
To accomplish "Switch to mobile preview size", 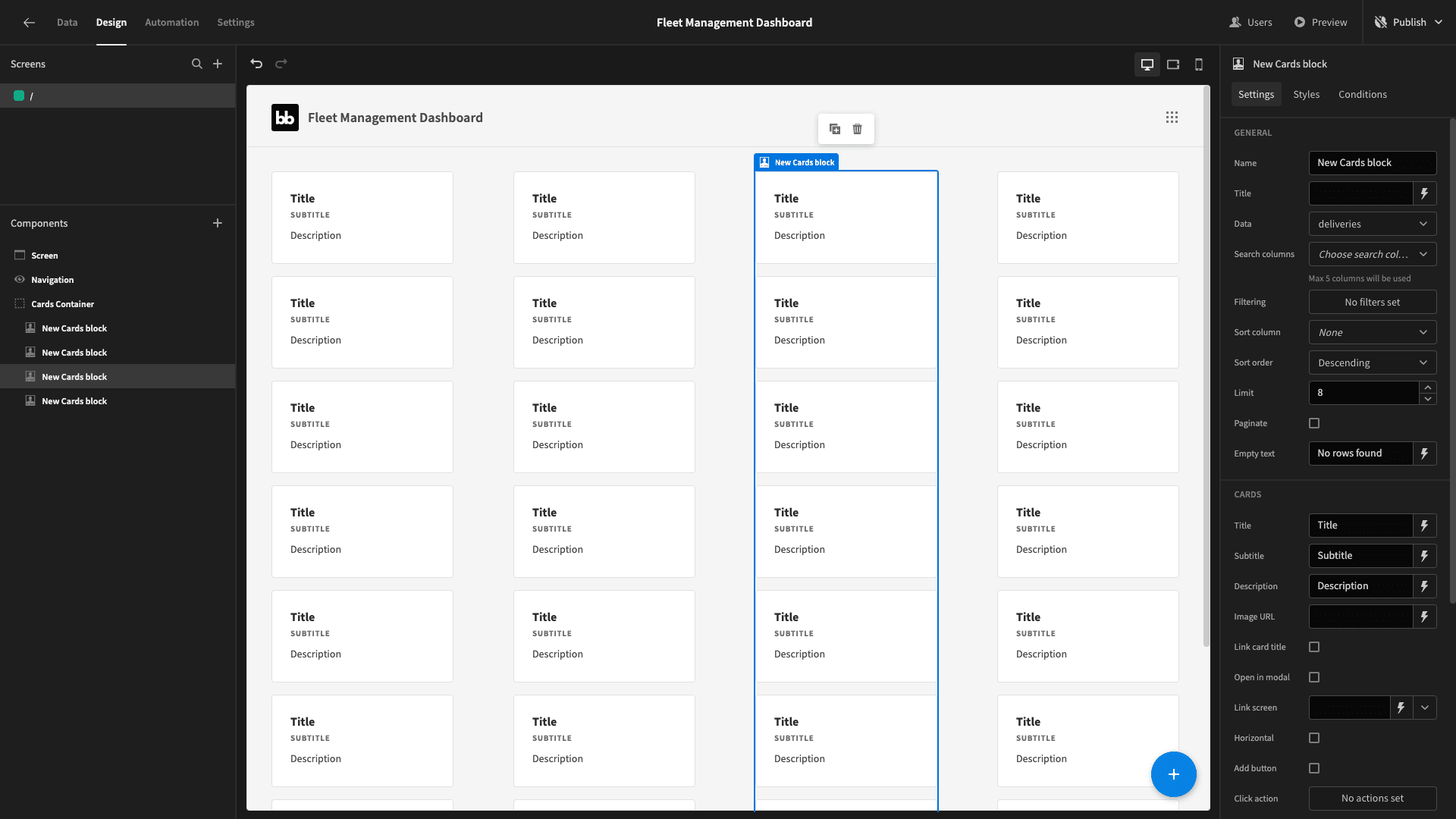I will [x=1199, y=64].
